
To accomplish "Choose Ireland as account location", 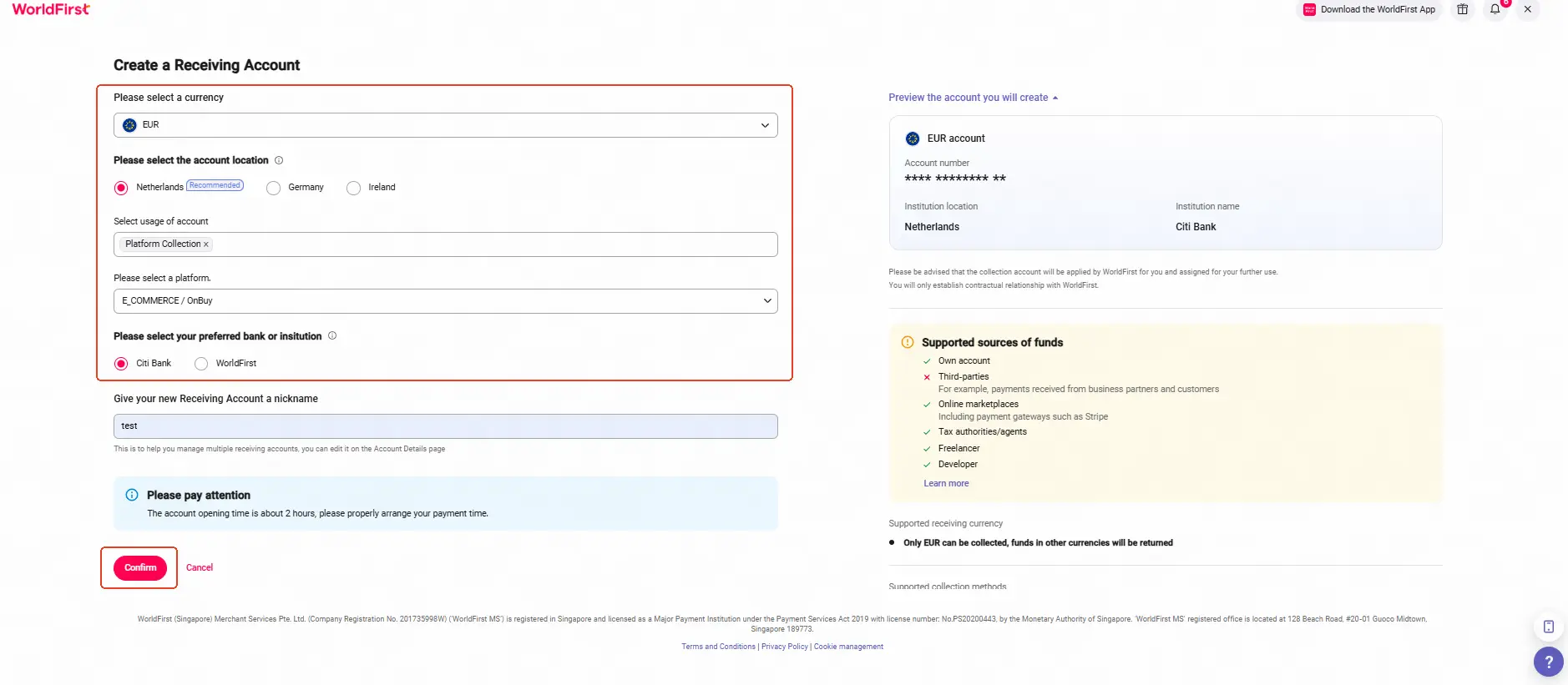I will pyautogui.click(x=353, y=188).
